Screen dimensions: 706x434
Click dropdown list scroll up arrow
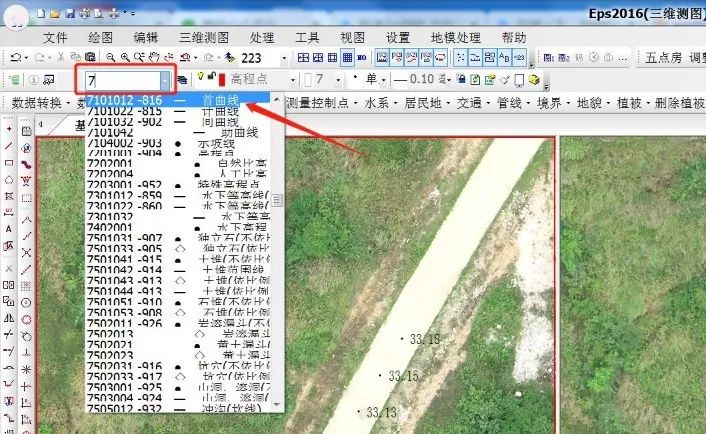[x=277, y=99]
